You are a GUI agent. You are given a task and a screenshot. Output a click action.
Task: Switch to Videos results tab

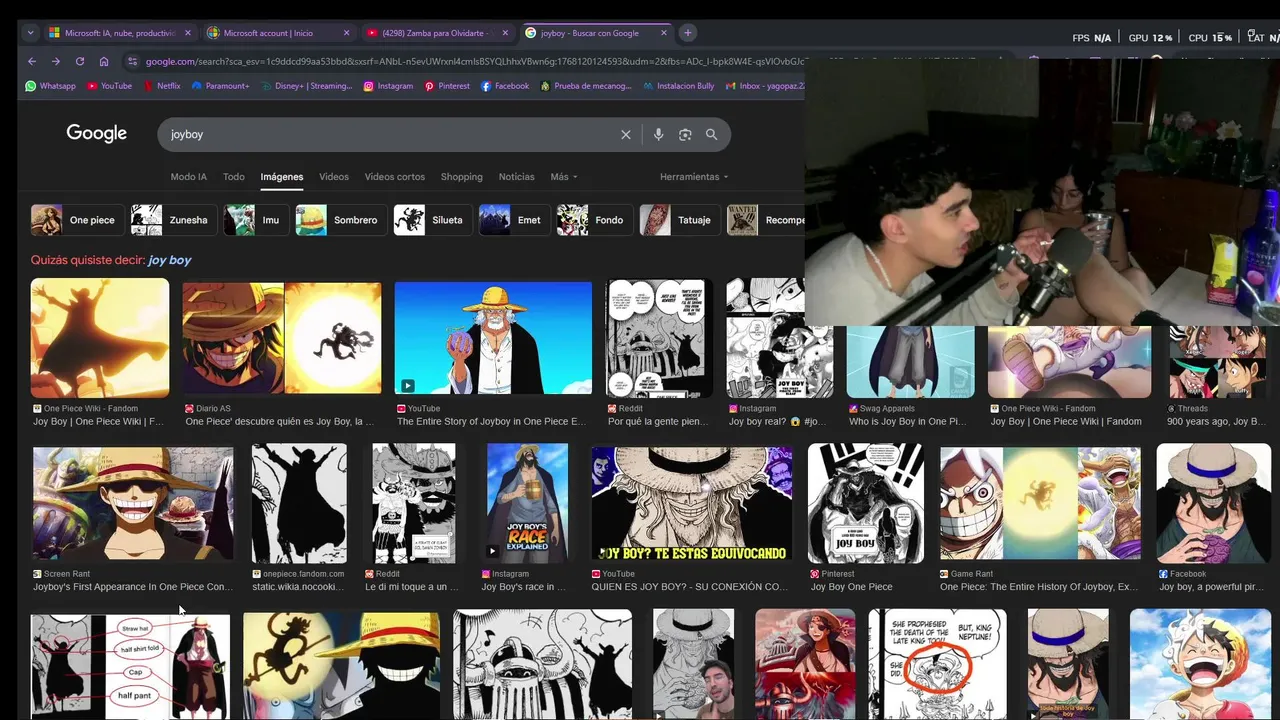334,177
